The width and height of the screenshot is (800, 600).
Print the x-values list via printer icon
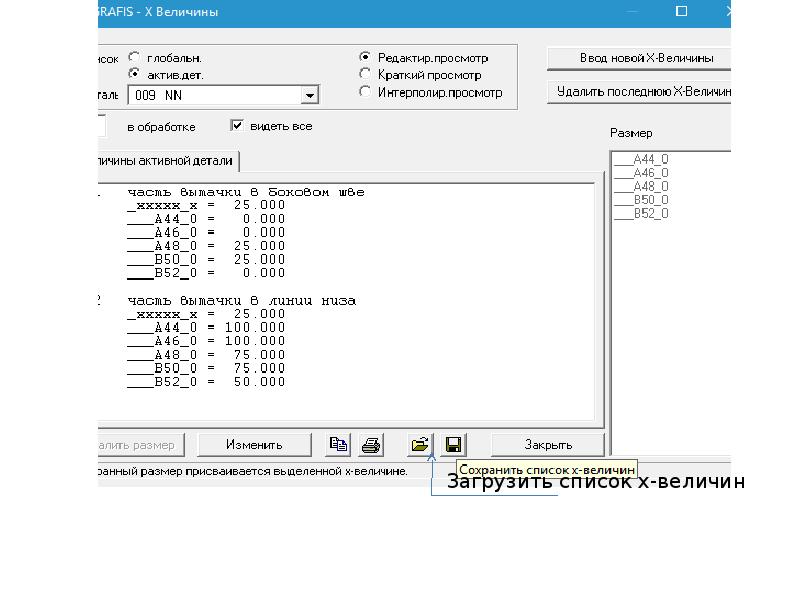371,445
